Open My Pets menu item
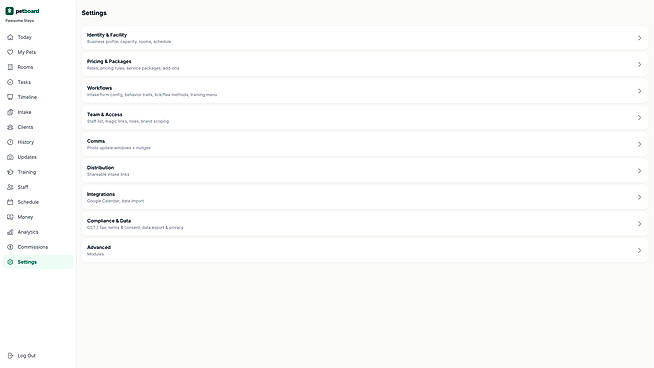This screenshot has width=654, height=368. coord(38,52)
